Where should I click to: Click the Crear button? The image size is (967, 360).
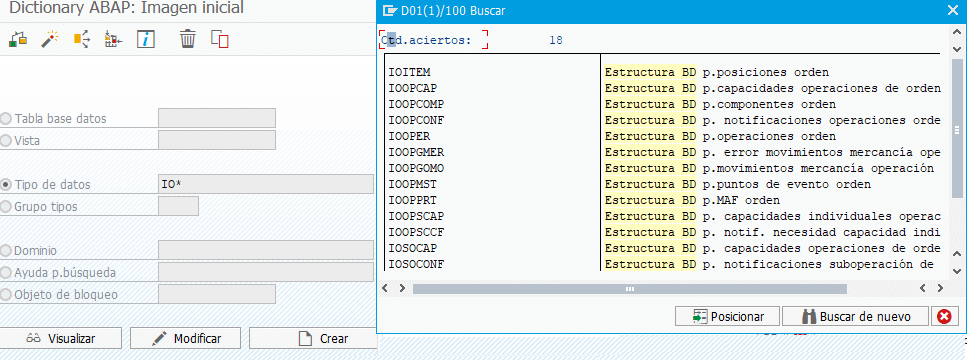click(x=312, y=338)
